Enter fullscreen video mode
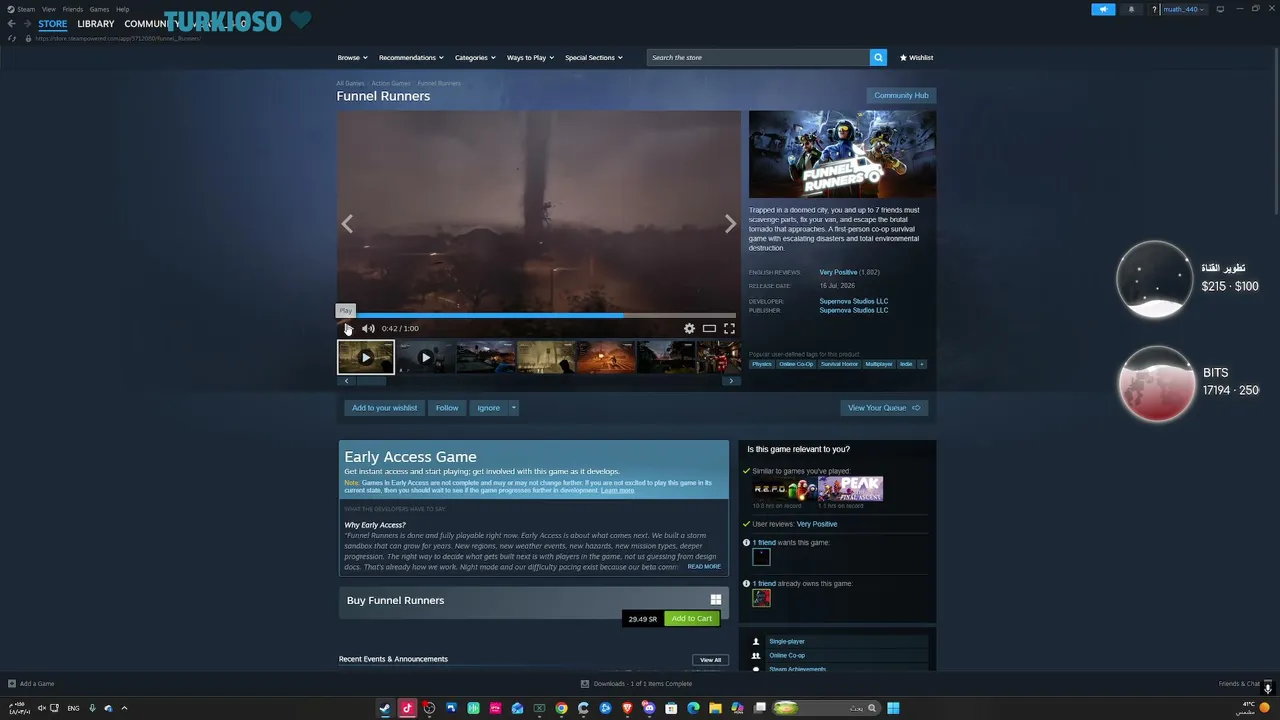 point(729,328)
